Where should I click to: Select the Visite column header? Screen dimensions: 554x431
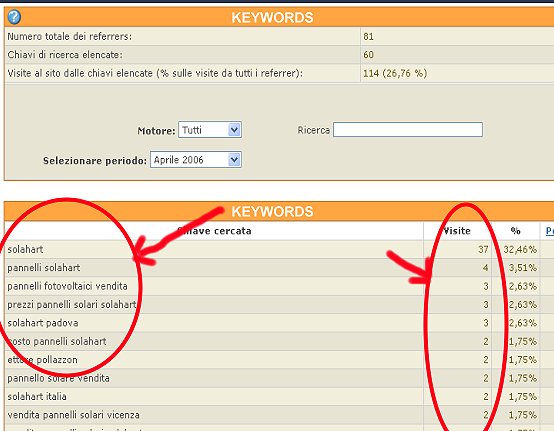457,231
